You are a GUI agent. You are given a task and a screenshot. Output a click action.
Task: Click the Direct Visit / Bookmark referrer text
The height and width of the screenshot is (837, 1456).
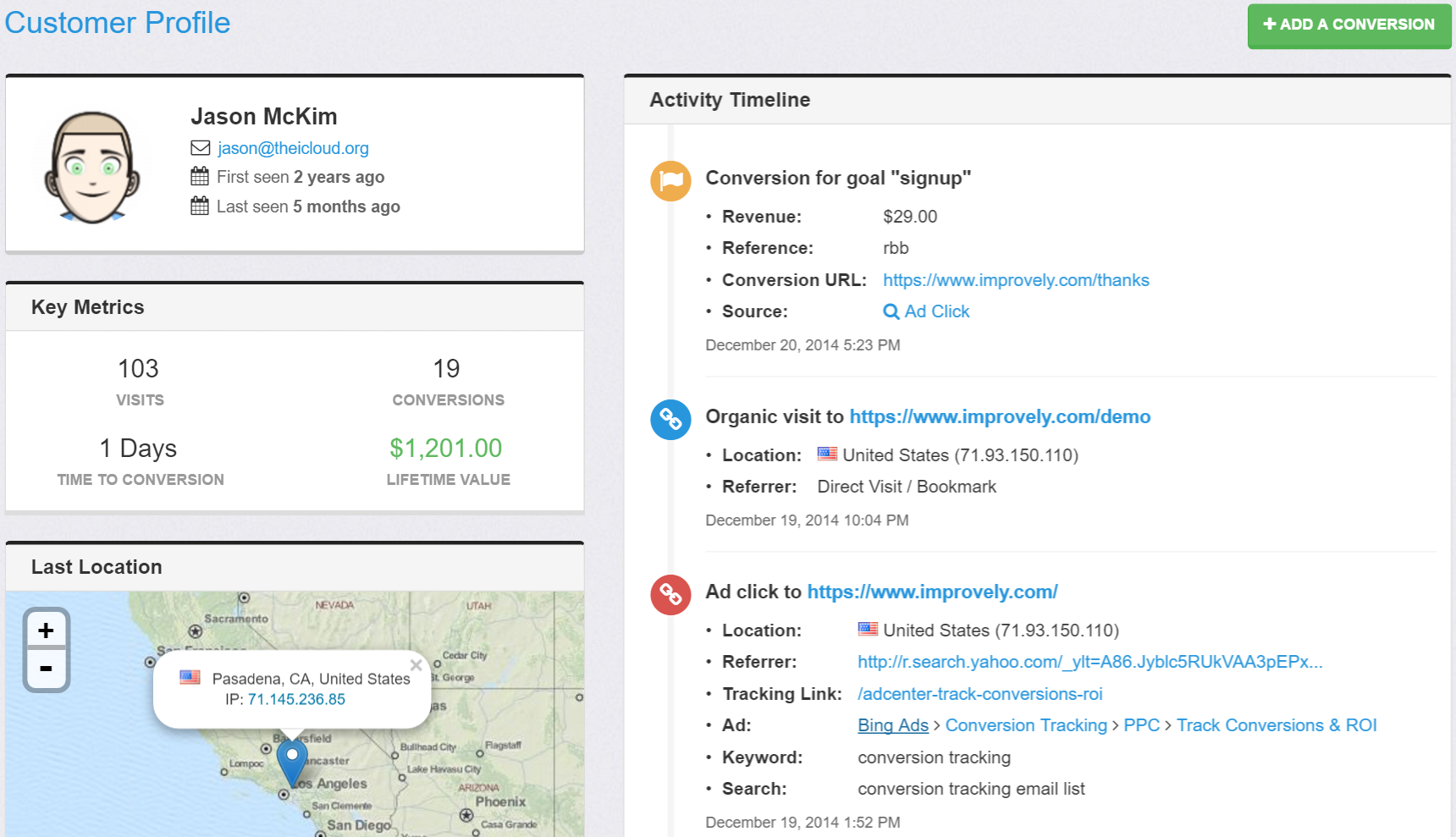pos(907,487)
